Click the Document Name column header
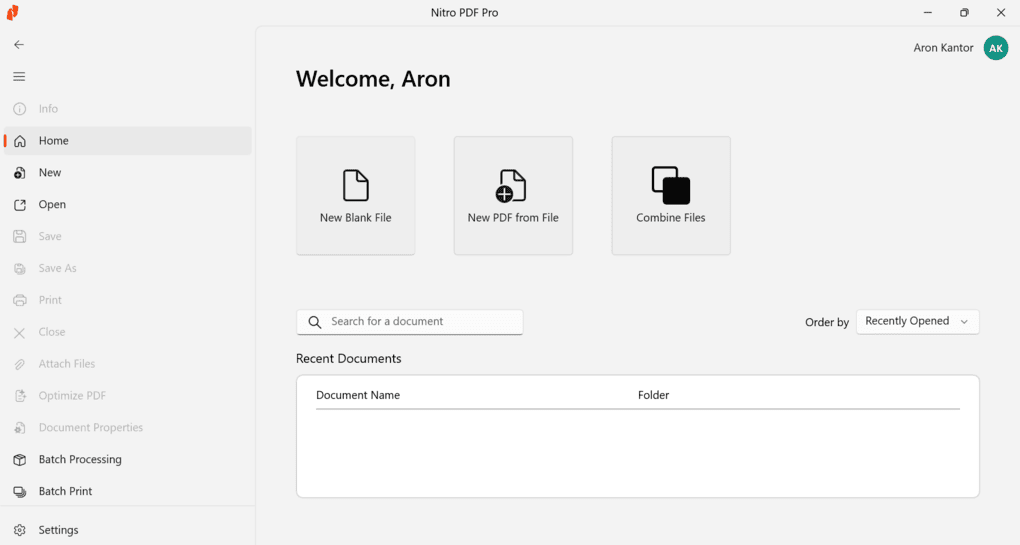The height and width of the screenshot is (545, 1020). 358,395
